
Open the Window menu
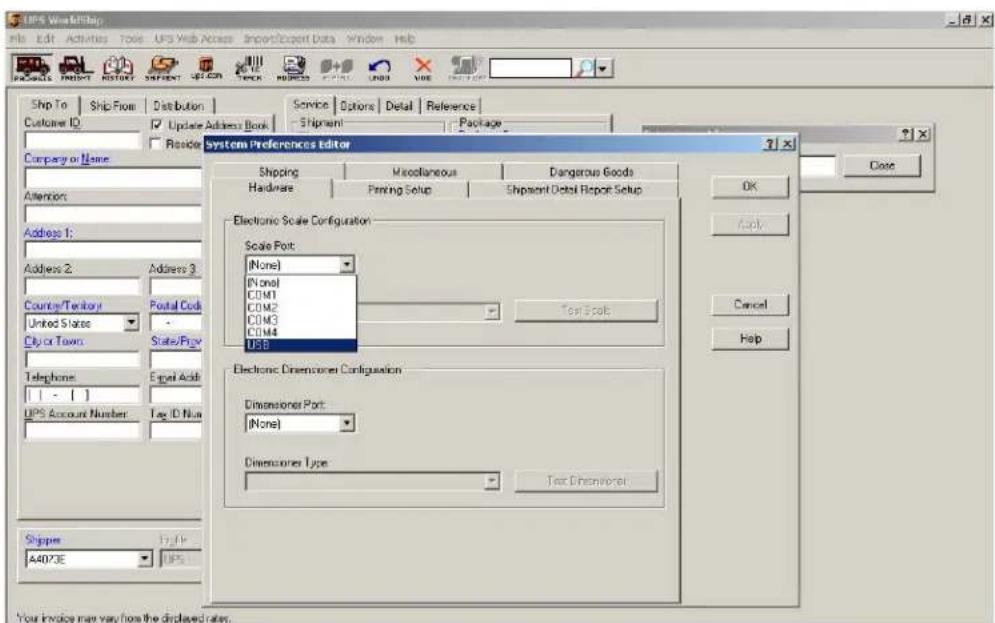(365, 39)
